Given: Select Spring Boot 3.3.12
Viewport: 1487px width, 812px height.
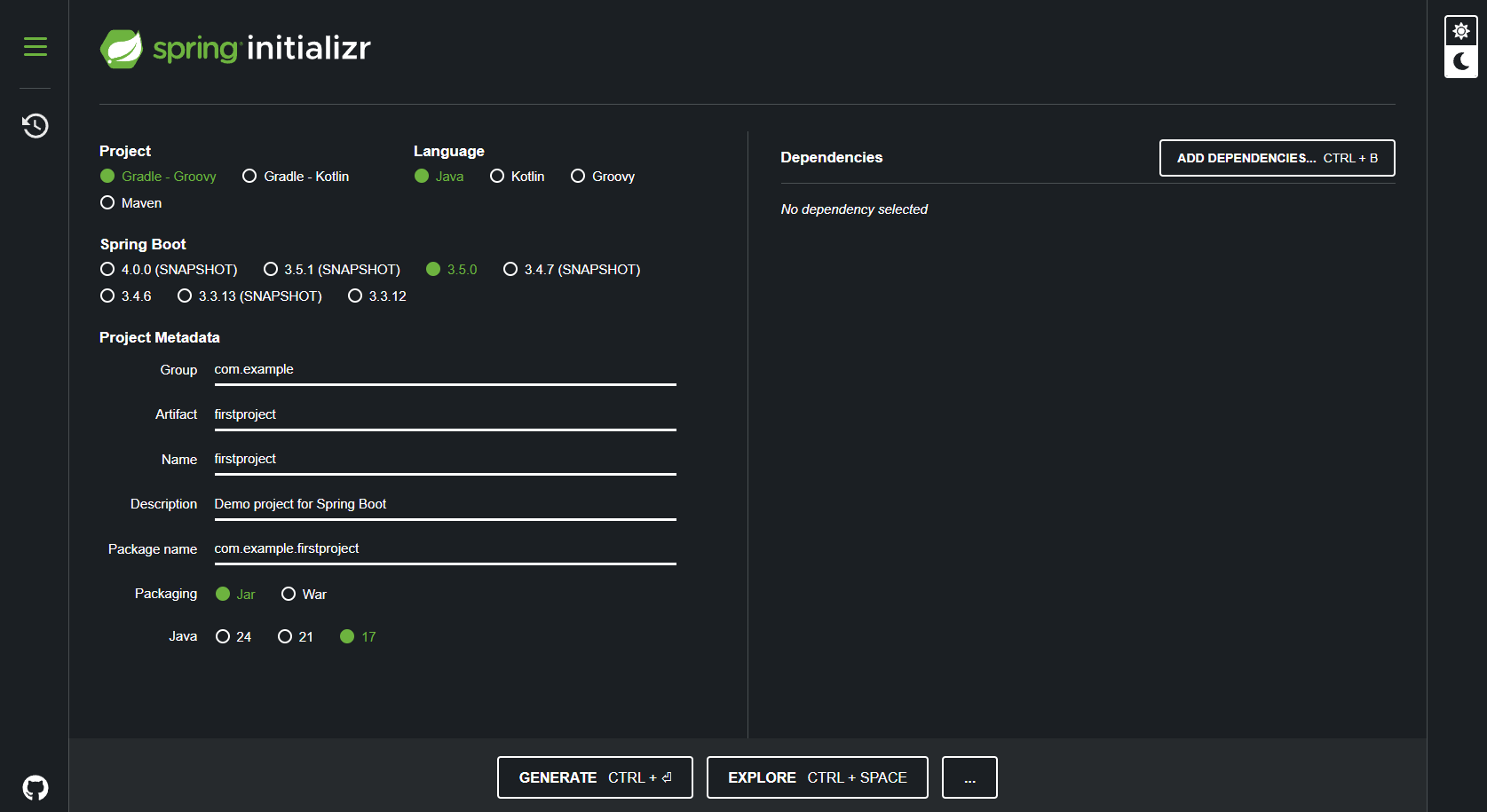Looking at the screenshot, I should [x=377, y=296].
